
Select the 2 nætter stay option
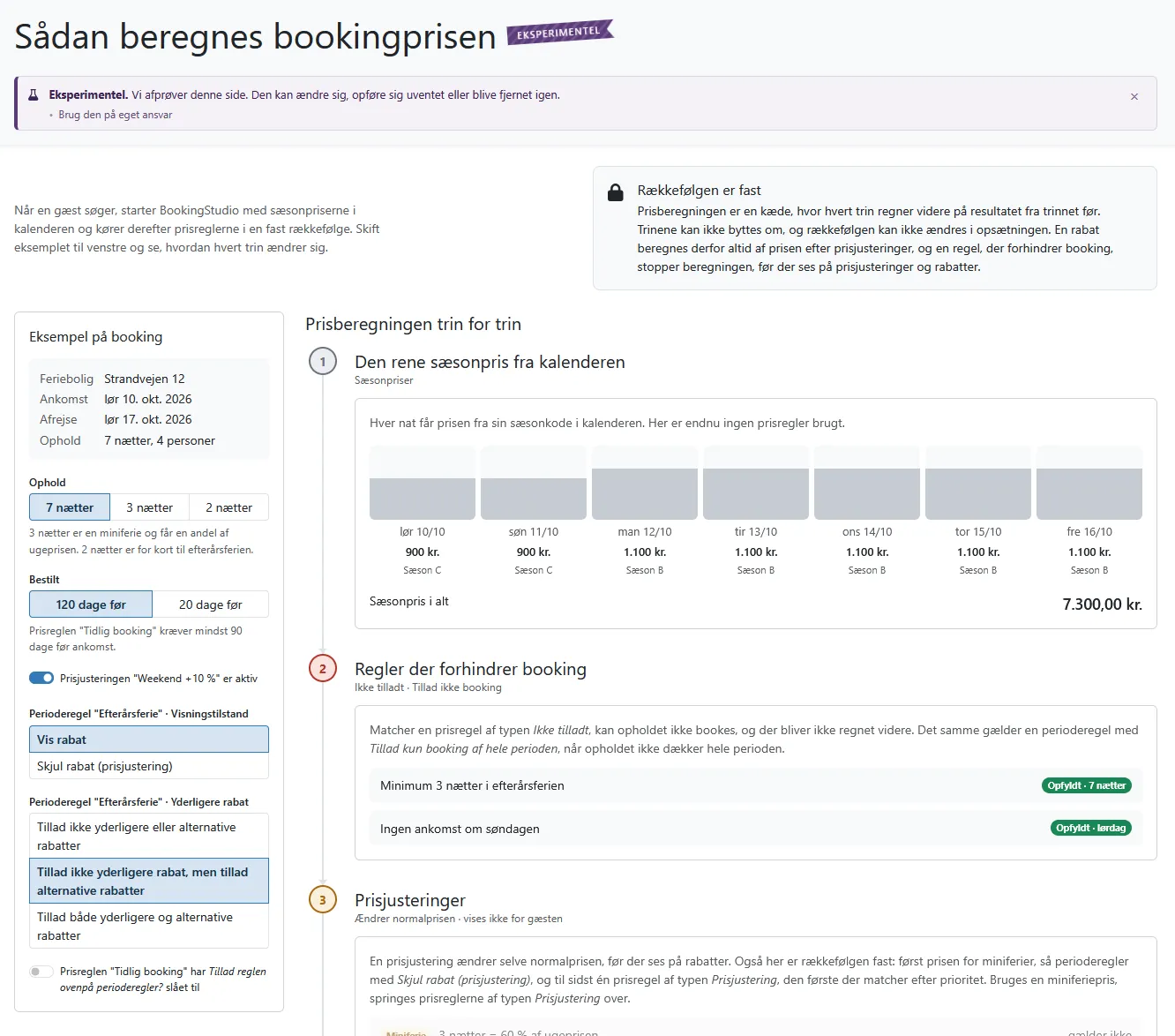[229, 507]
